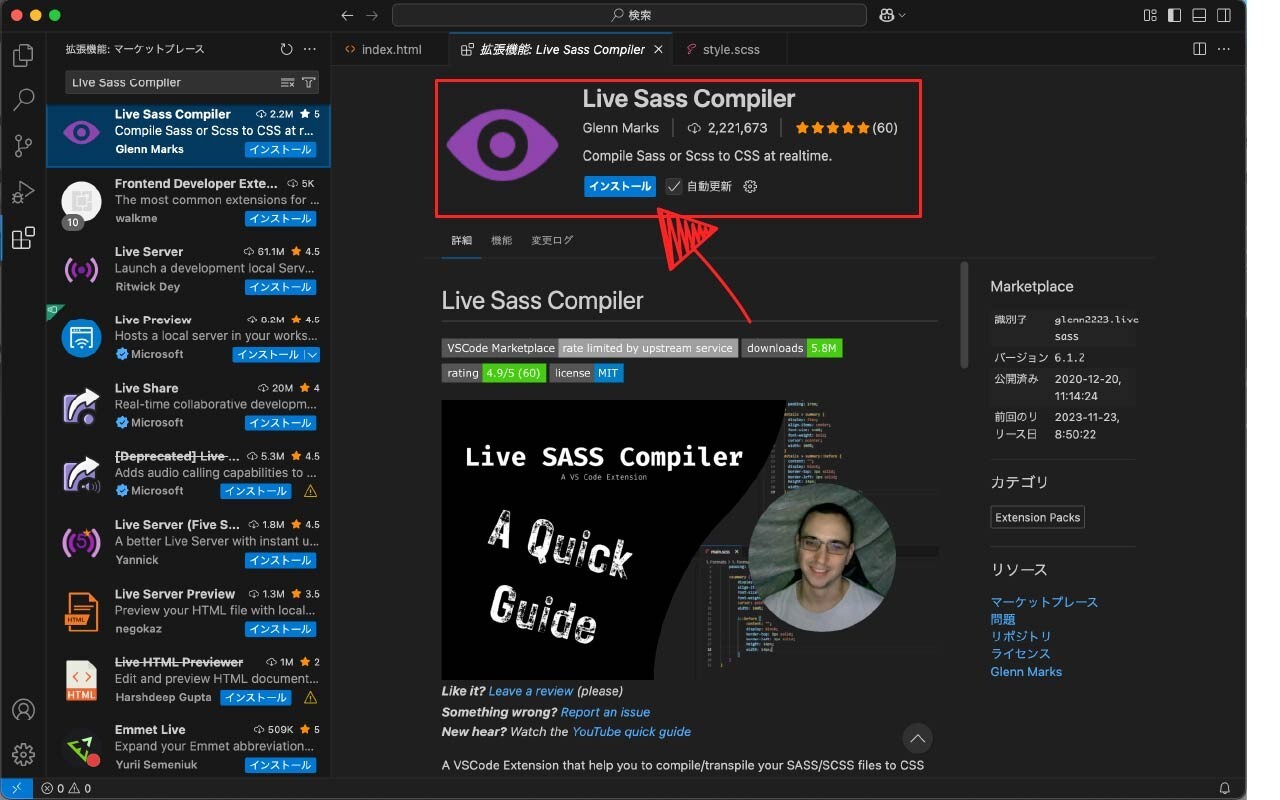Go back with the navigation arrow

347,15
